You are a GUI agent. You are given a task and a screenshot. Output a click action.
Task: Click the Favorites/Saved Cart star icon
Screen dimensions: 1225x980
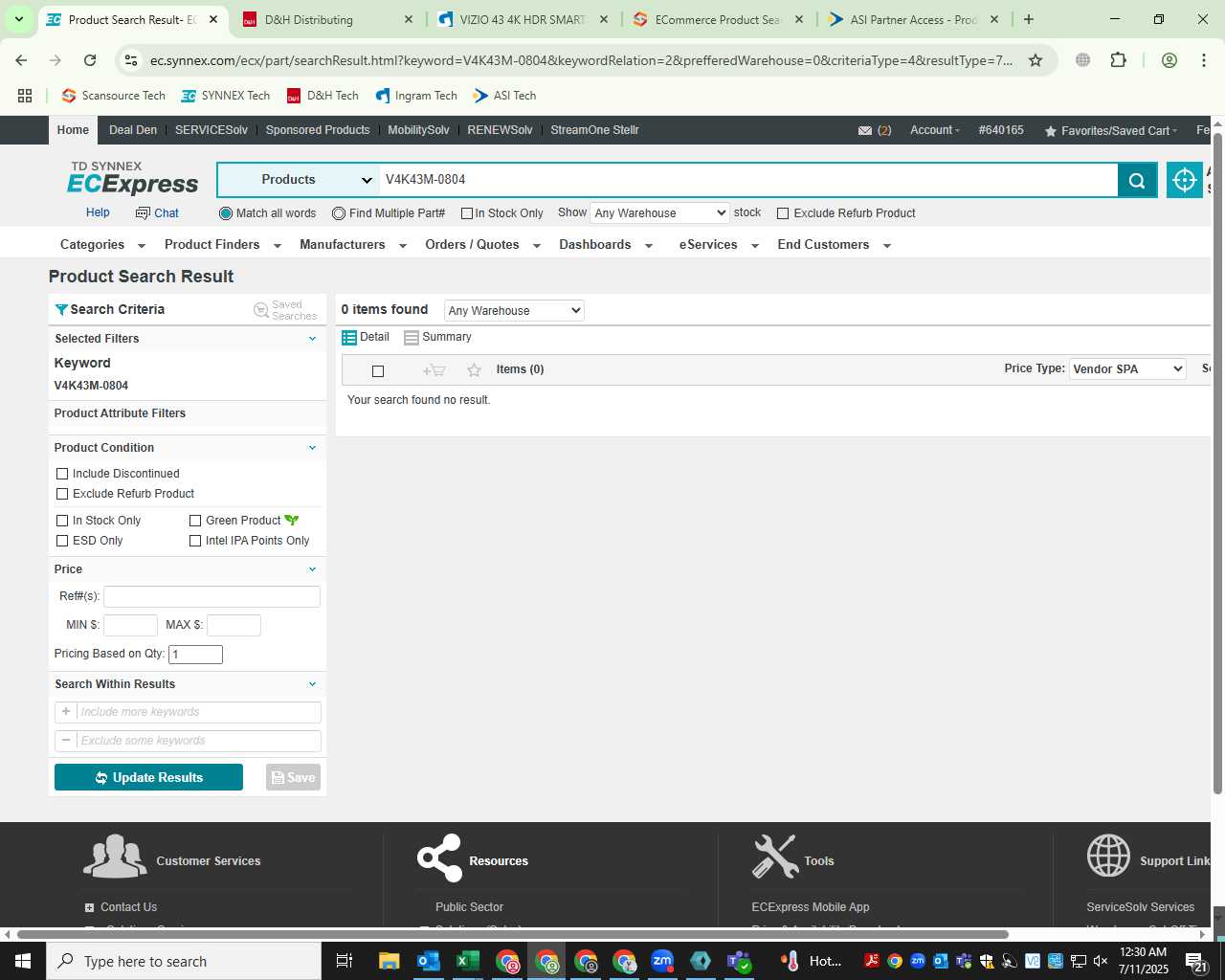pos(1051,131)
